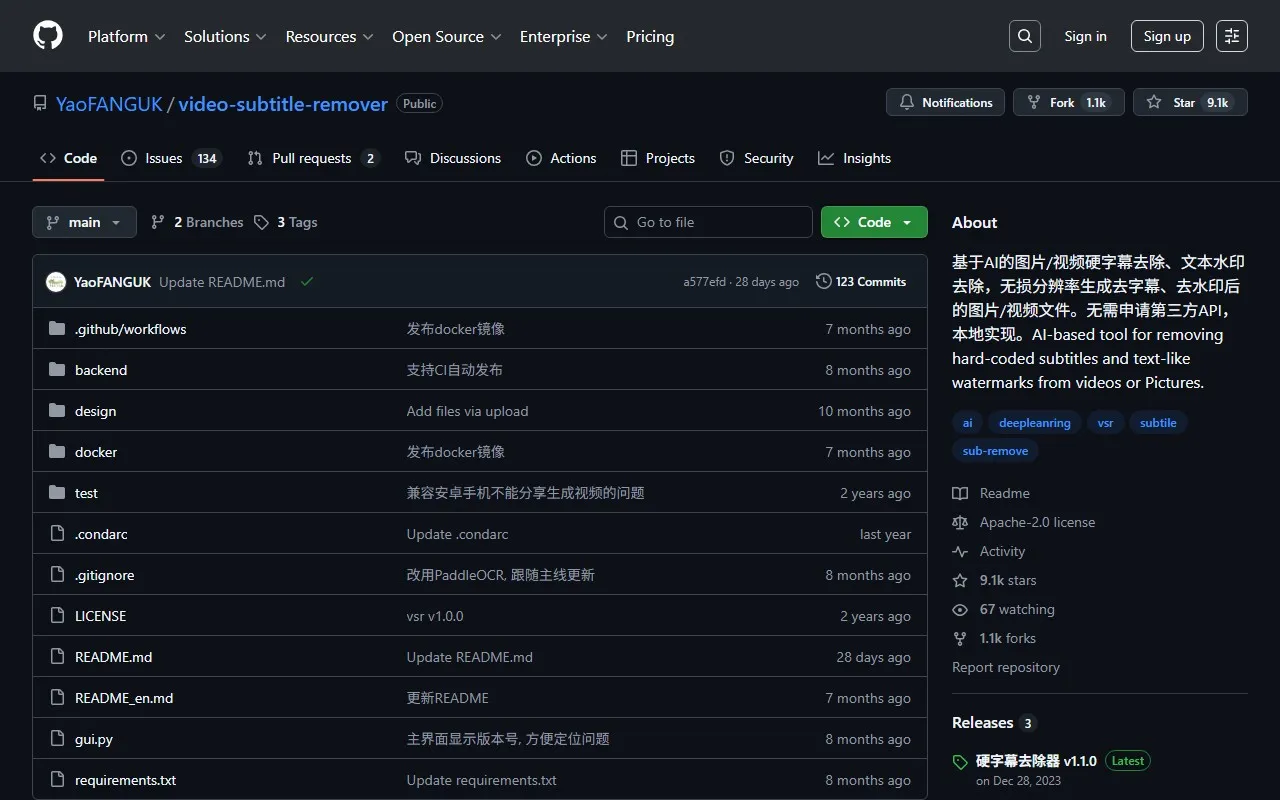Open the Solutions navigation menu
Screen dimensions: 1280x800
(224, 36)
